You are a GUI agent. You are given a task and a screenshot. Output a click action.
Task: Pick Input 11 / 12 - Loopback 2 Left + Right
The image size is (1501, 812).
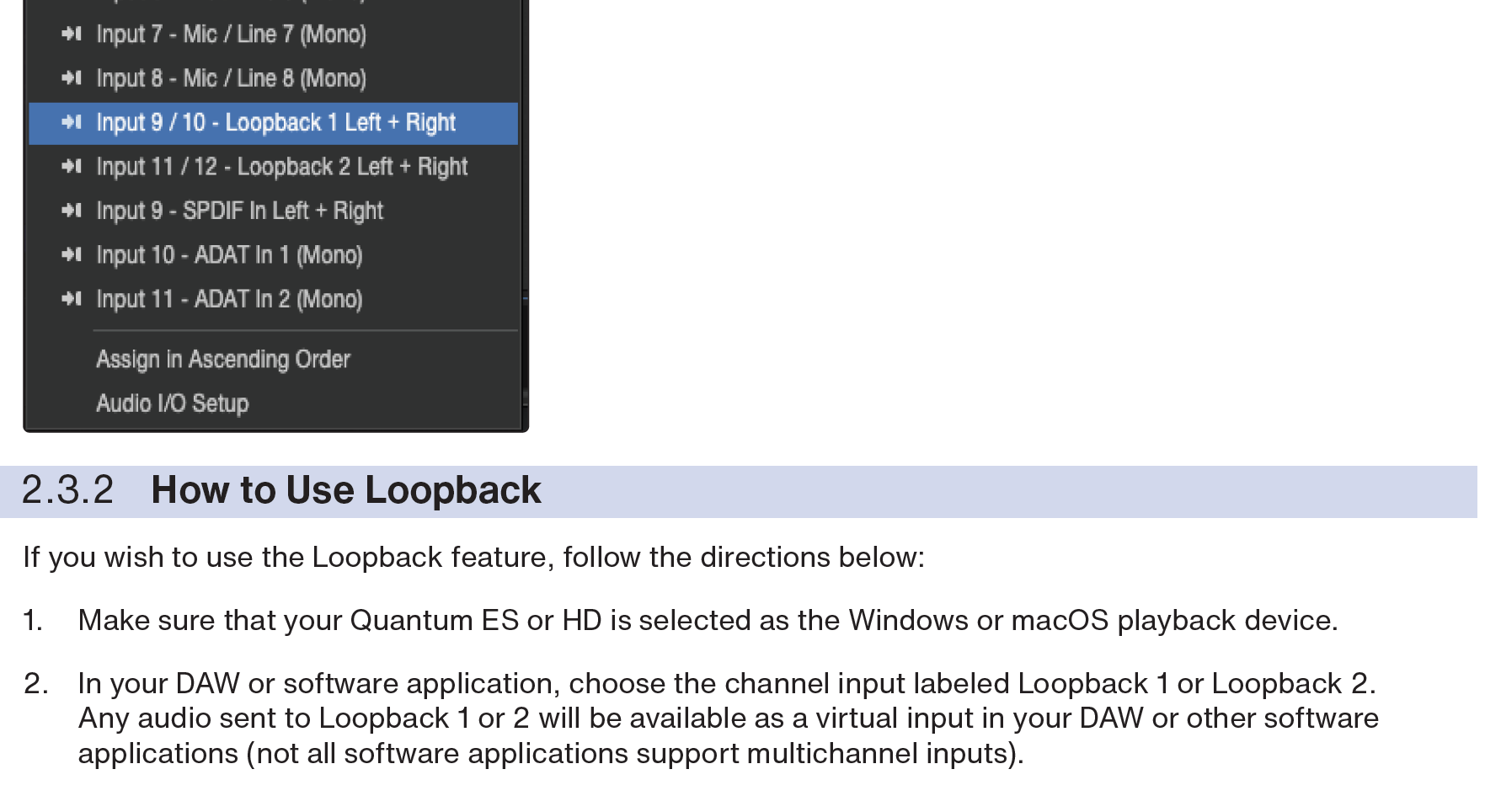281,167
